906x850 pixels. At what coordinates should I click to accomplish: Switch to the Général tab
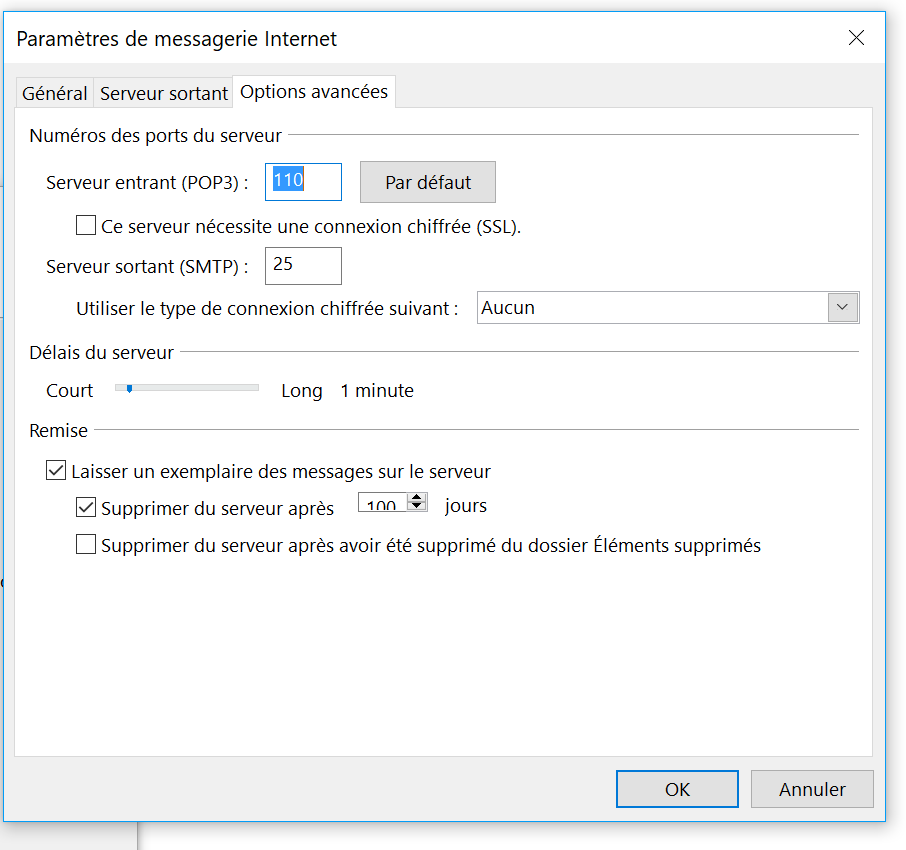[x=55, y=93]
